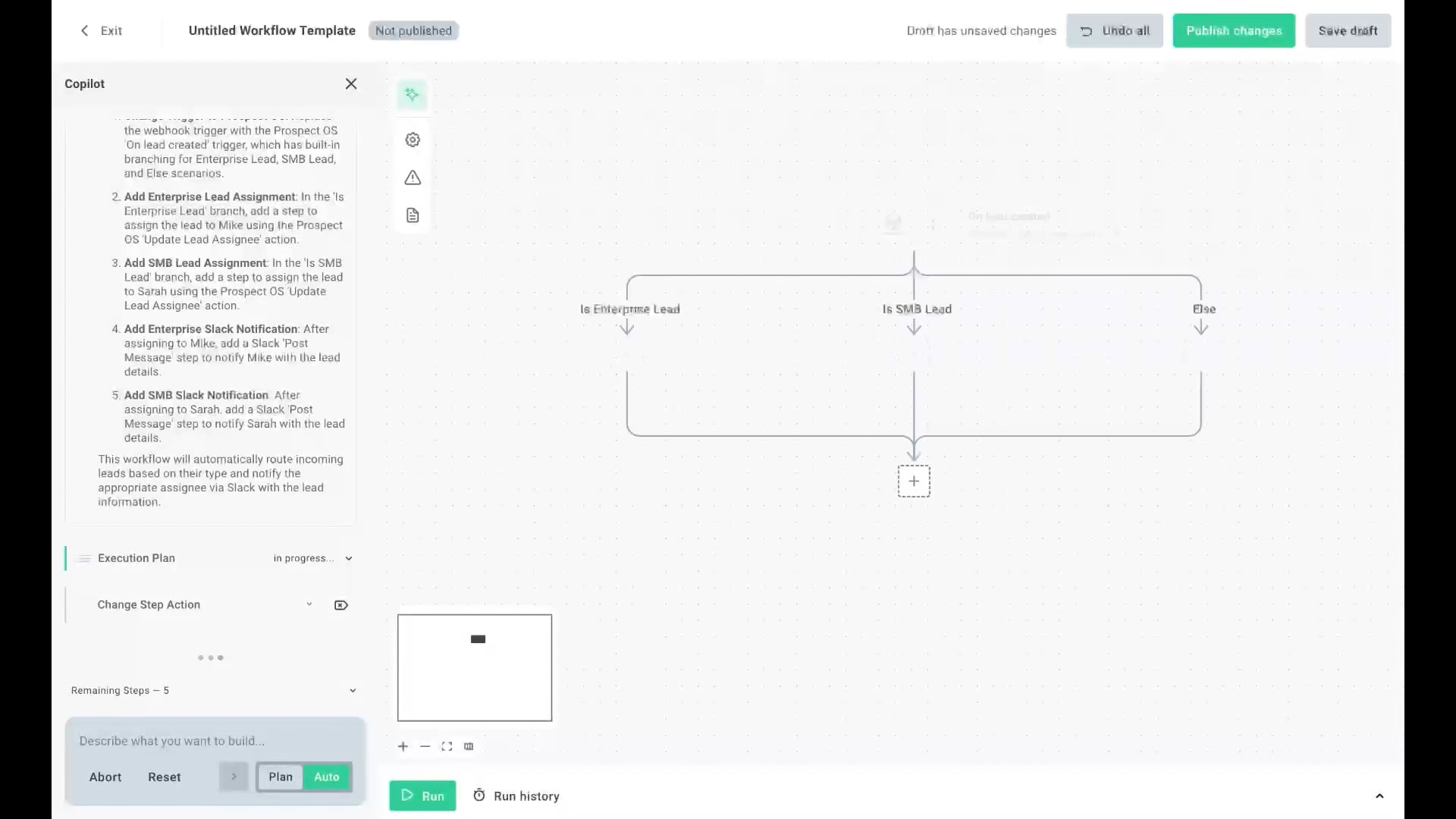
Task: Zoom out using the minus icon
Action: [x=425, y=746]
